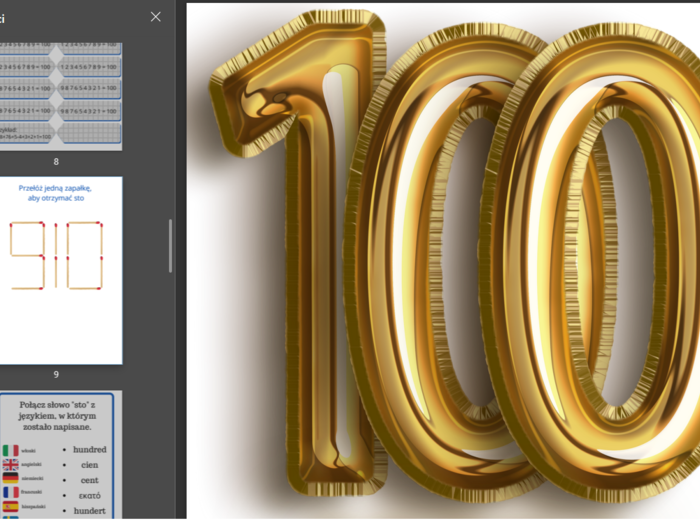Click the Italian flag icon in thumbnail
The image size is (700, 520).
pos(10,451)
